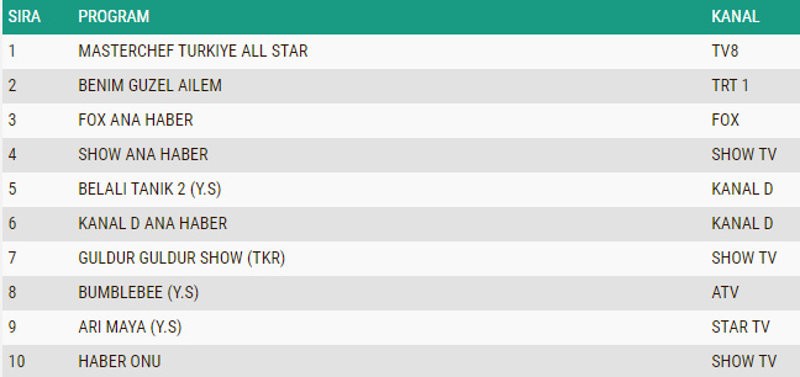Select MASTERCHEF TURKIYE ALL STAR program
The width and height of the screenshot is (800, 377).
coord(193,51)
